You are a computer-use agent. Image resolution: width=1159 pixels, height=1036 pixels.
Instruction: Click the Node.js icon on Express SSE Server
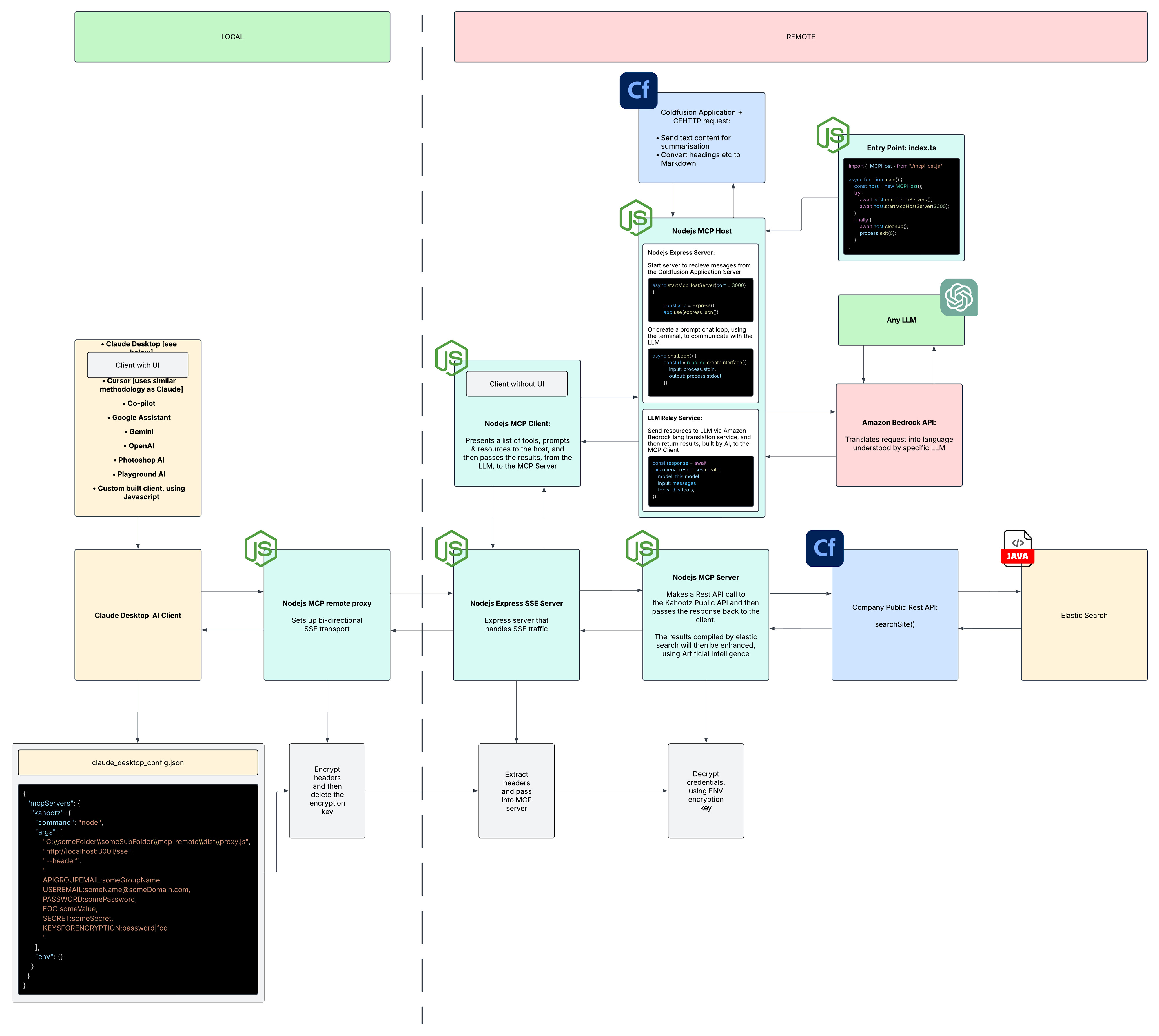coord(451,548)
